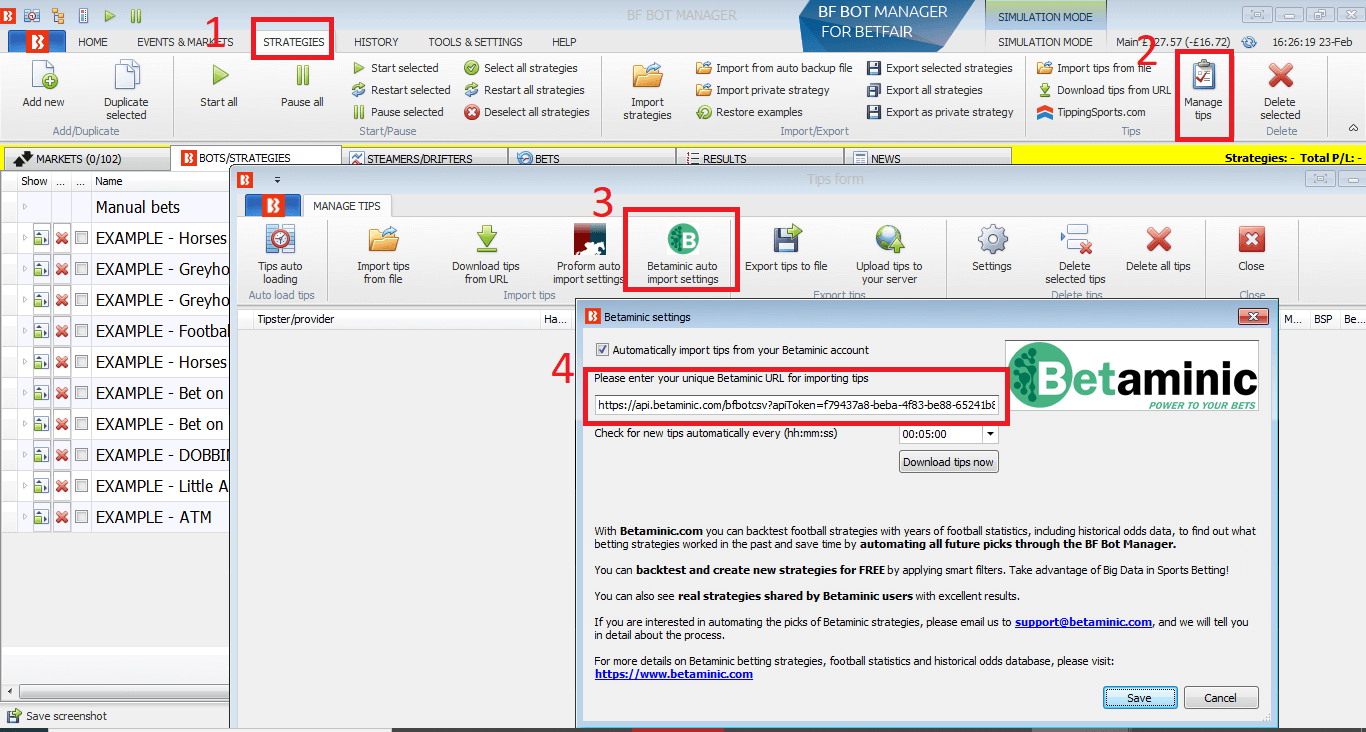This screenshot has height=732, width=1366.
Task: Open the HOME ribbon tab
Action: pos(93,42)
